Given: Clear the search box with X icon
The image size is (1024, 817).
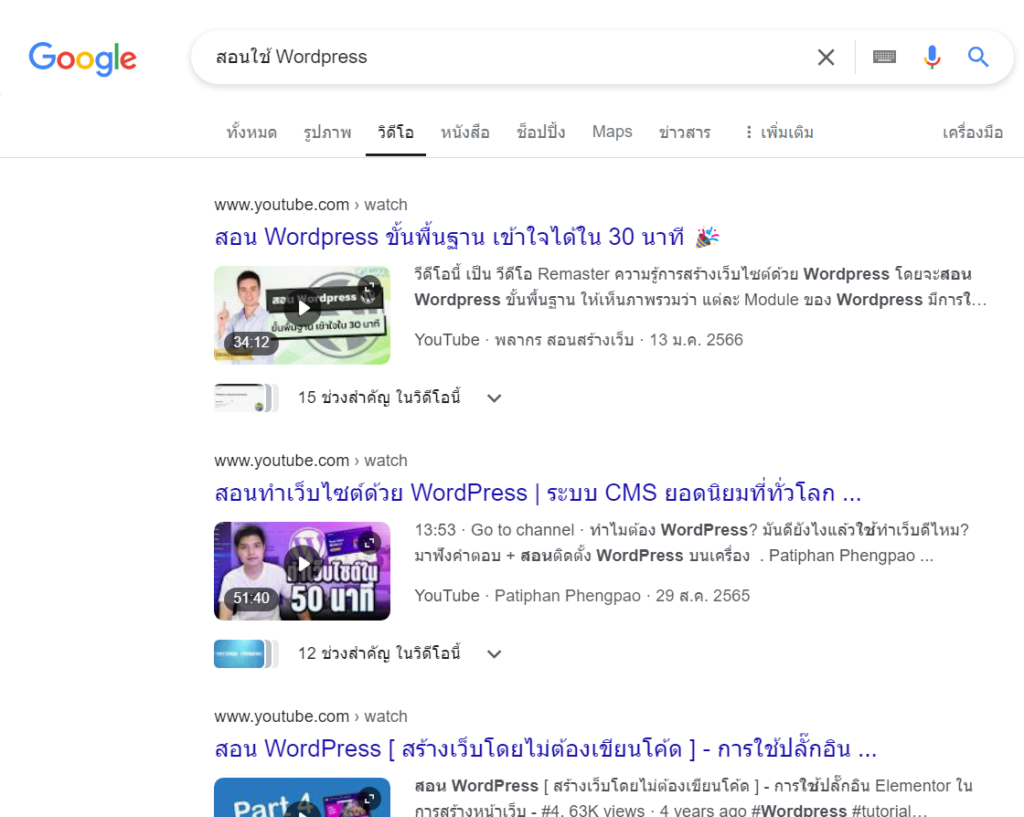Looking at the screenshot, I should pos(825,58).
